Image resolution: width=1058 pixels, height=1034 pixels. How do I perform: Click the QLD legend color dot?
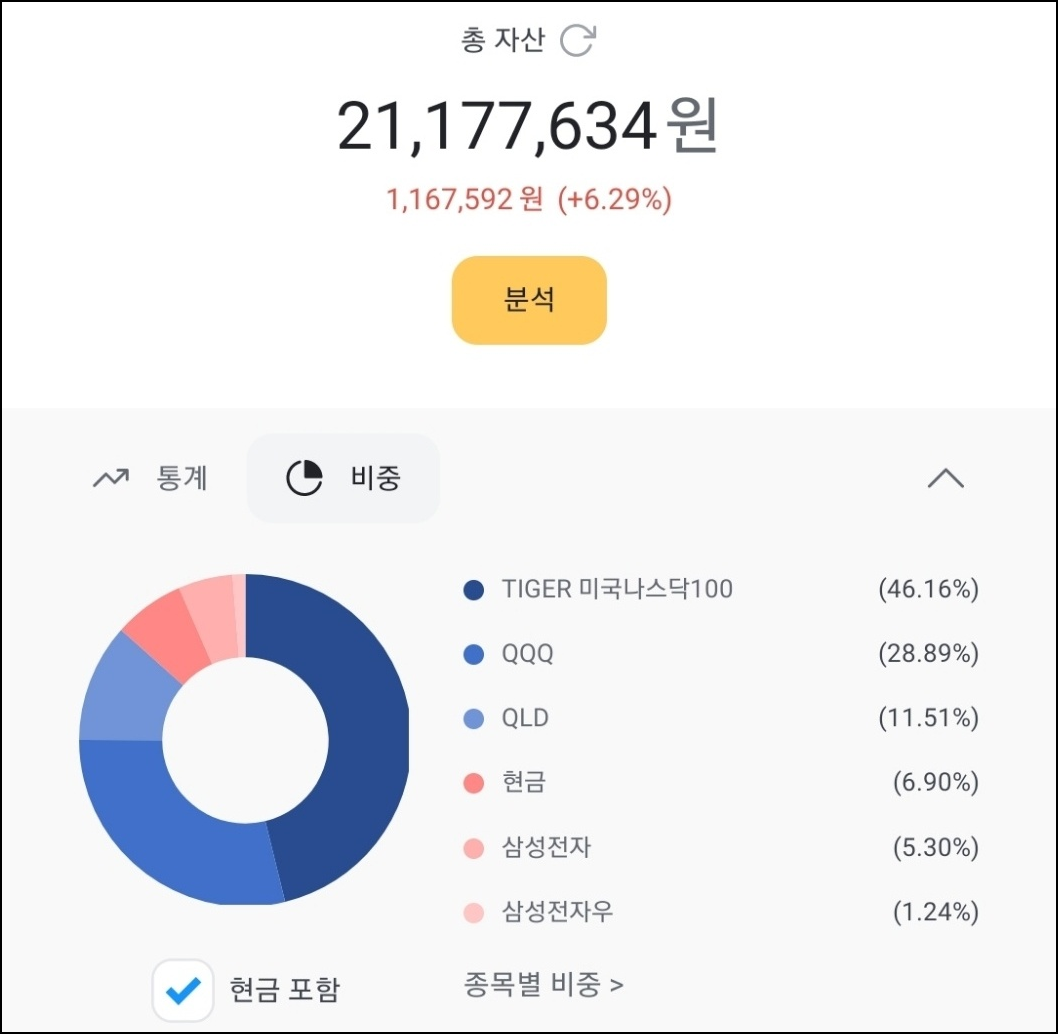click(x=474, y=719)
